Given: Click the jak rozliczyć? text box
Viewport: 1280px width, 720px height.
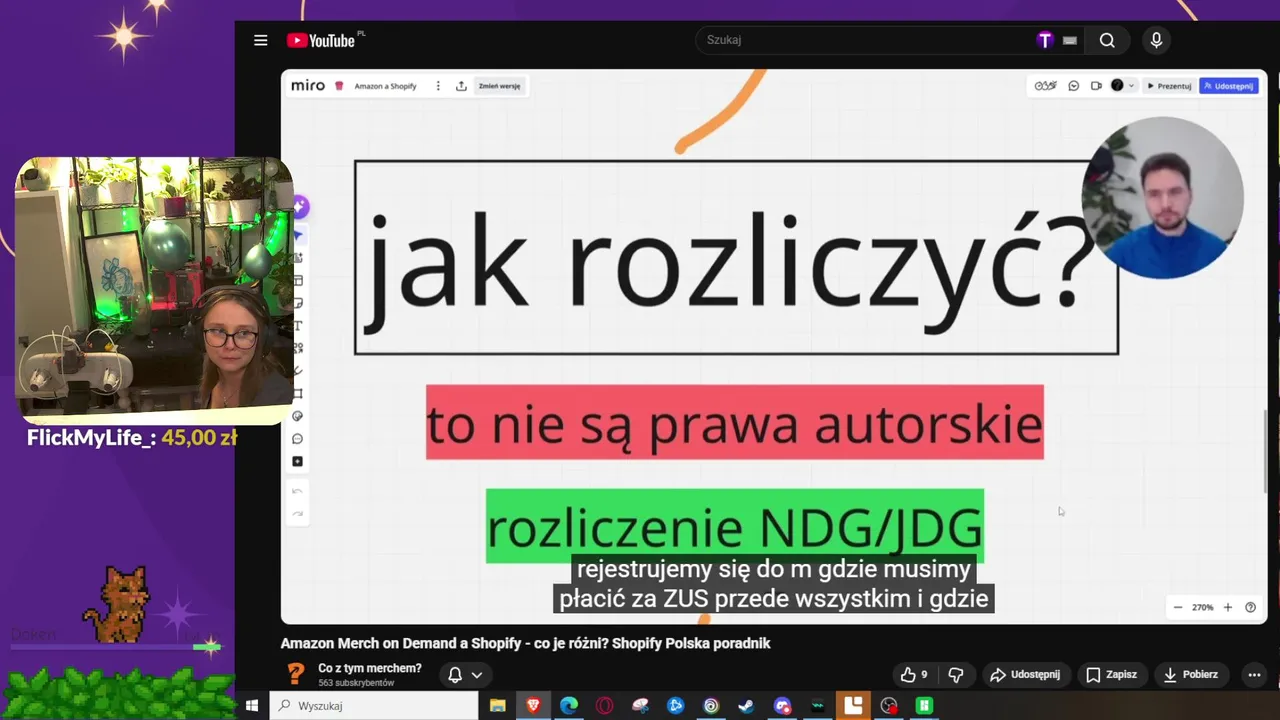Looking at the screenshot, I should tap(736, 258).
